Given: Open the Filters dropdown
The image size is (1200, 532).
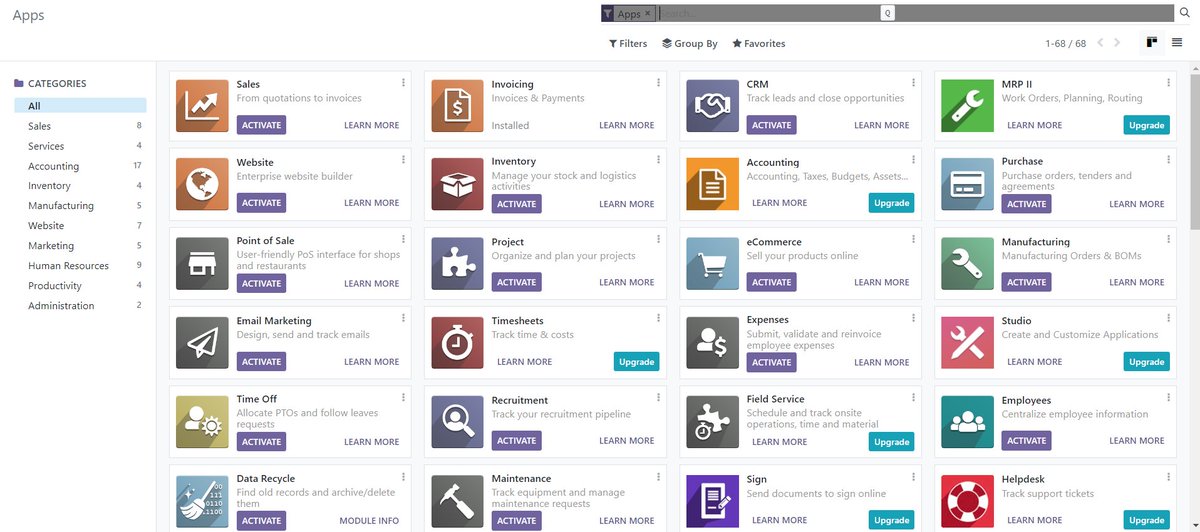Looking at the screenshot, I should coord(628,43).
